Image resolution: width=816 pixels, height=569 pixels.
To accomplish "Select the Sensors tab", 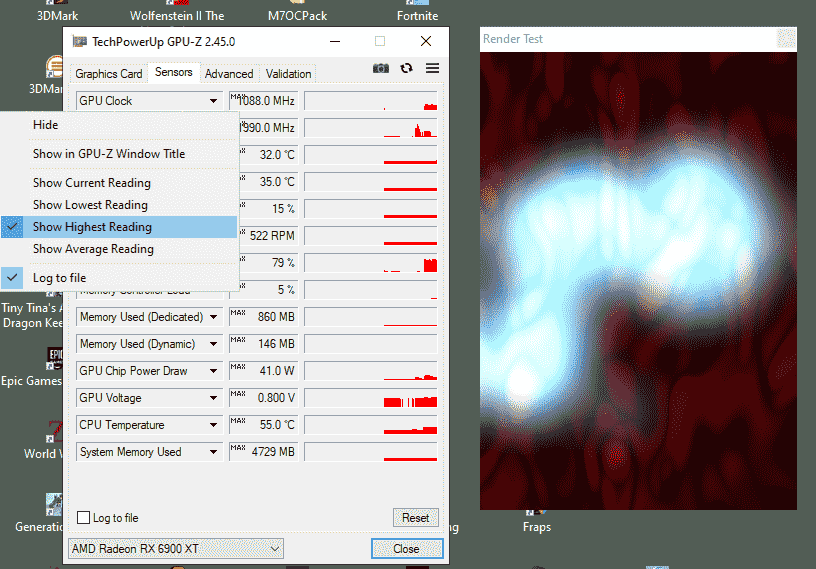I will pyautogui.click(x=174, y=72).
